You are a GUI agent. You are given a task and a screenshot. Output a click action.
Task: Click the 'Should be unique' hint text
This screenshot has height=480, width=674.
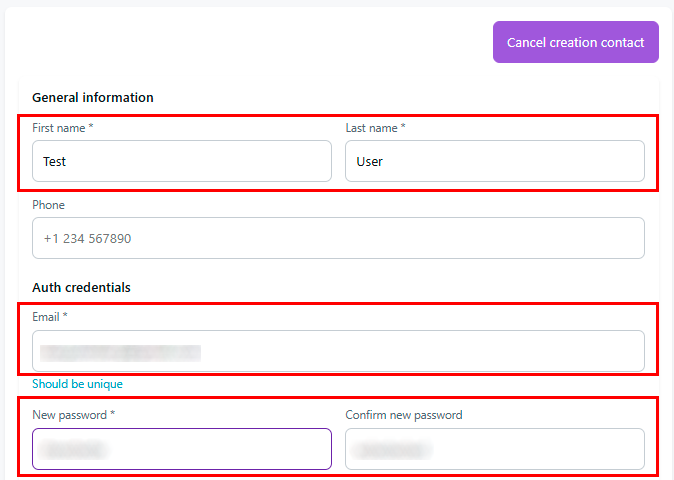coord(77,384)
